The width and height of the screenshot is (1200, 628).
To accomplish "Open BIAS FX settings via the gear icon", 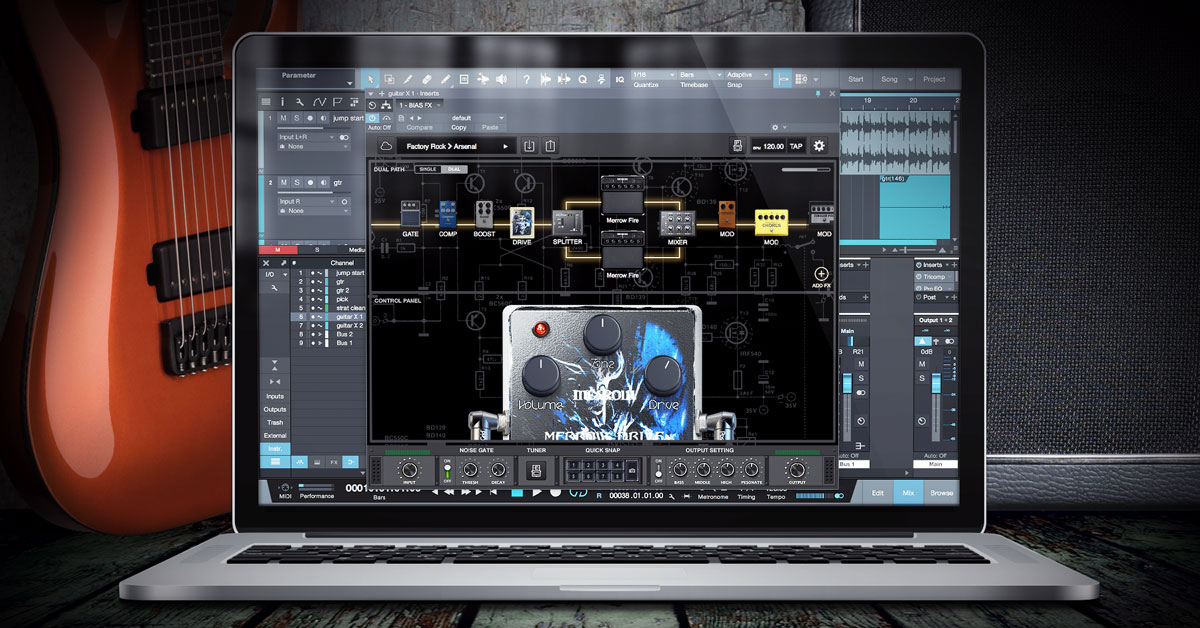I will click(819, 146).
